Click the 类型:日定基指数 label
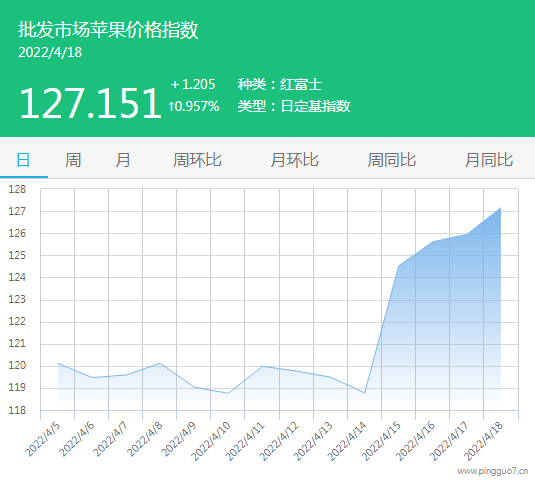The image size is (535, 481). (x=294, y=106)
